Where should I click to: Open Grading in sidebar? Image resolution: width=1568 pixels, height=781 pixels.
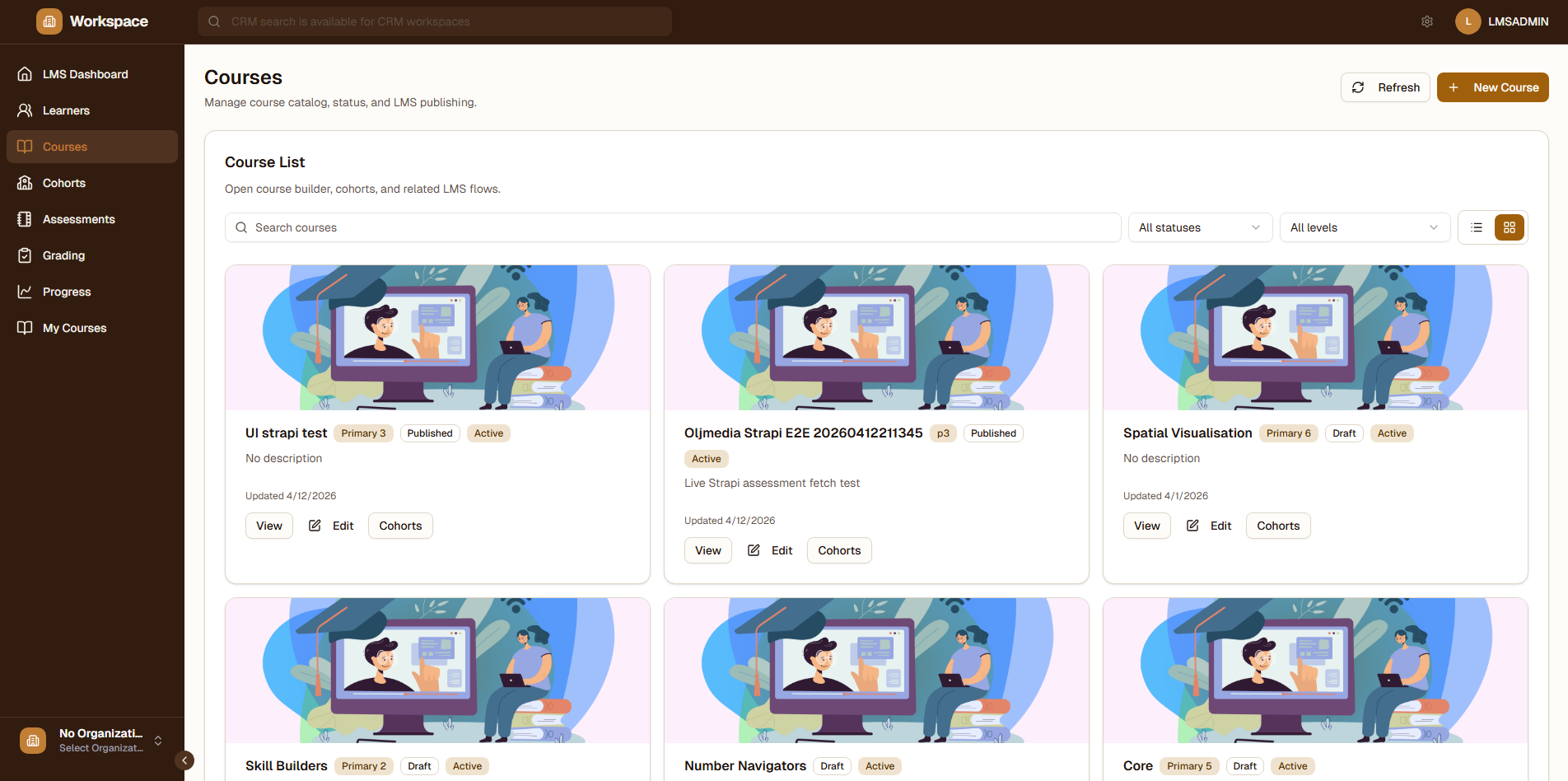click(92, 255)
